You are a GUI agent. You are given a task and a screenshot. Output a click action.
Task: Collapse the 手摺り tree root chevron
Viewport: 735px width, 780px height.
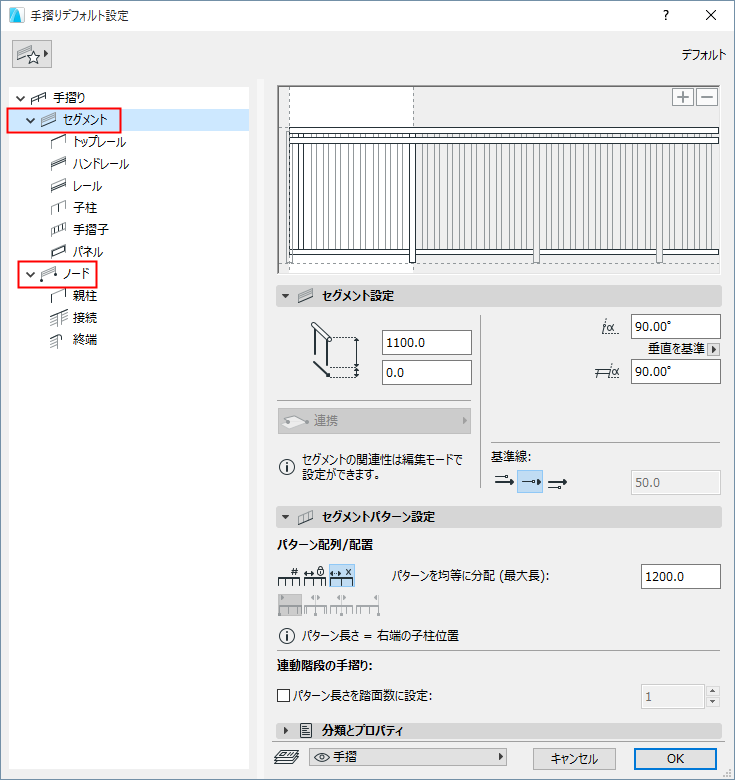click(x=20, y=98)
